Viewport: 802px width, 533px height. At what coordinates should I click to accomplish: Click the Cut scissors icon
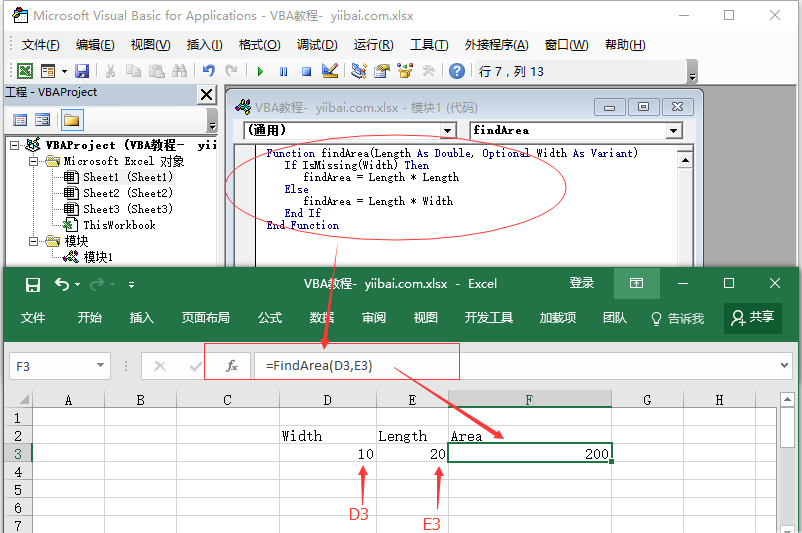pyautogui.click(x=110, y=71)
